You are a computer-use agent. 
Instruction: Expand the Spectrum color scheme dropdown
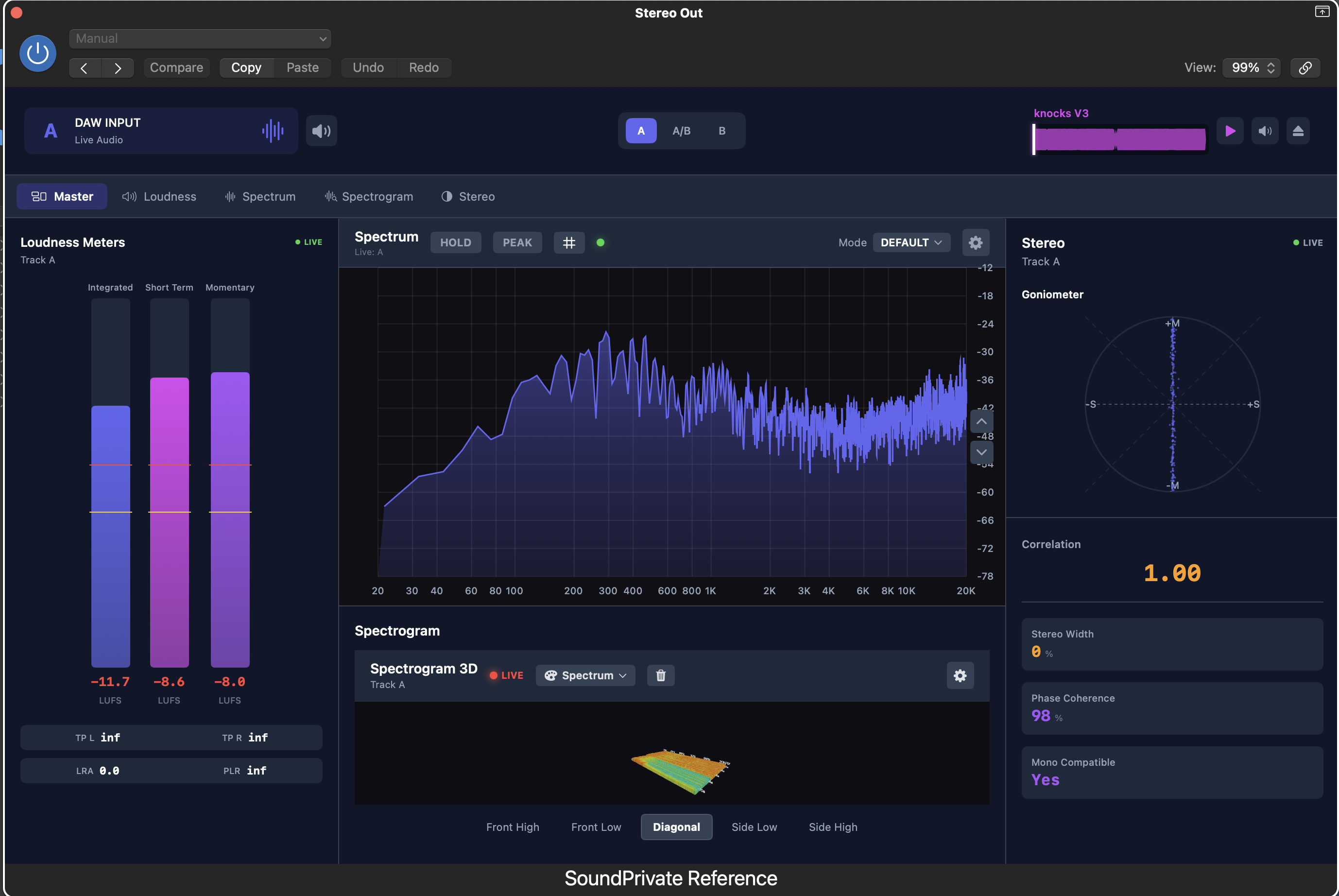(x=585, y=675)
